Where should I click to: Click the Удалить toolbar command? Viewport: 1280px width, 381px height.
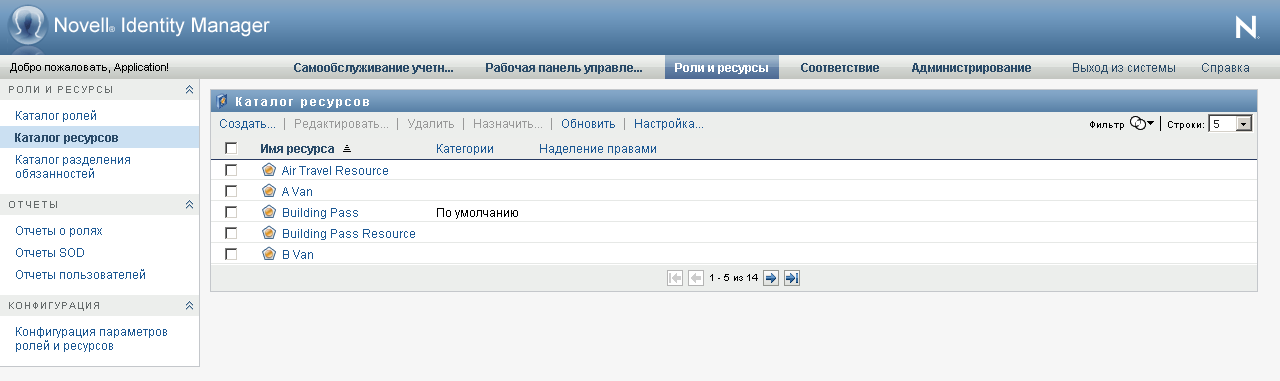(430, 124)
